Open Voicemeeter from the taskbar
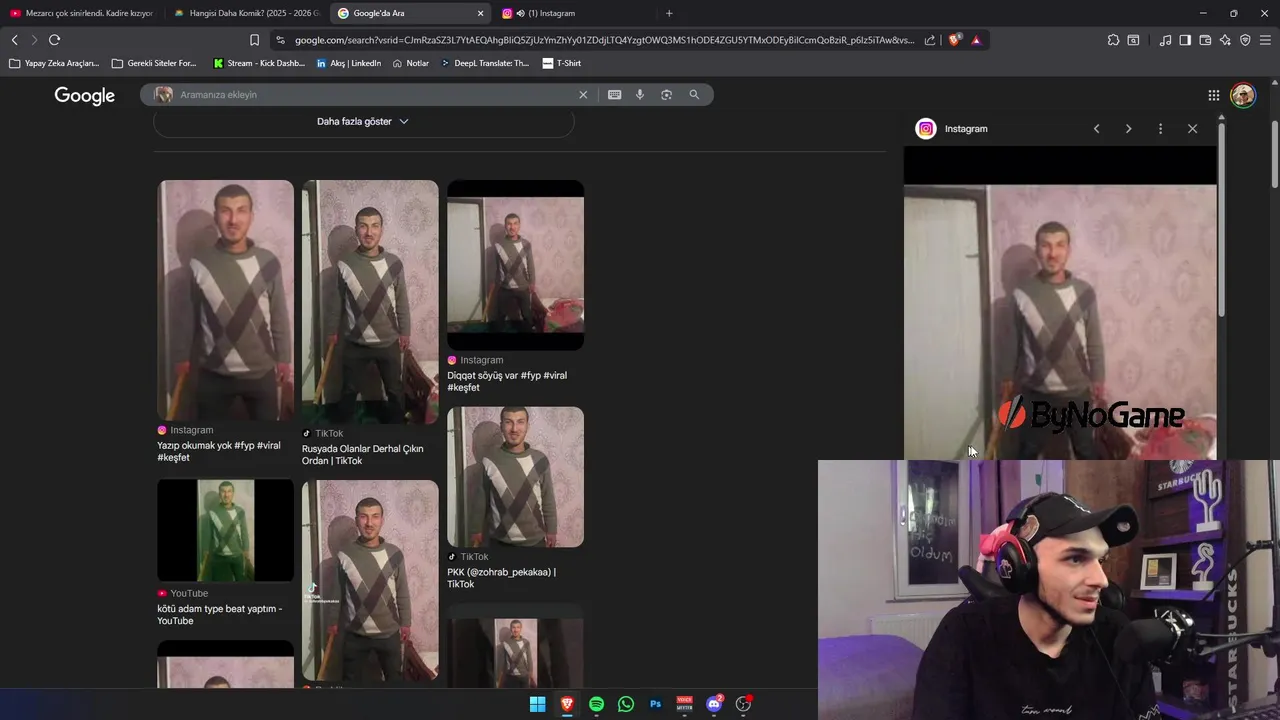Viewport: 1280px width, 720px height. point(685,704)
